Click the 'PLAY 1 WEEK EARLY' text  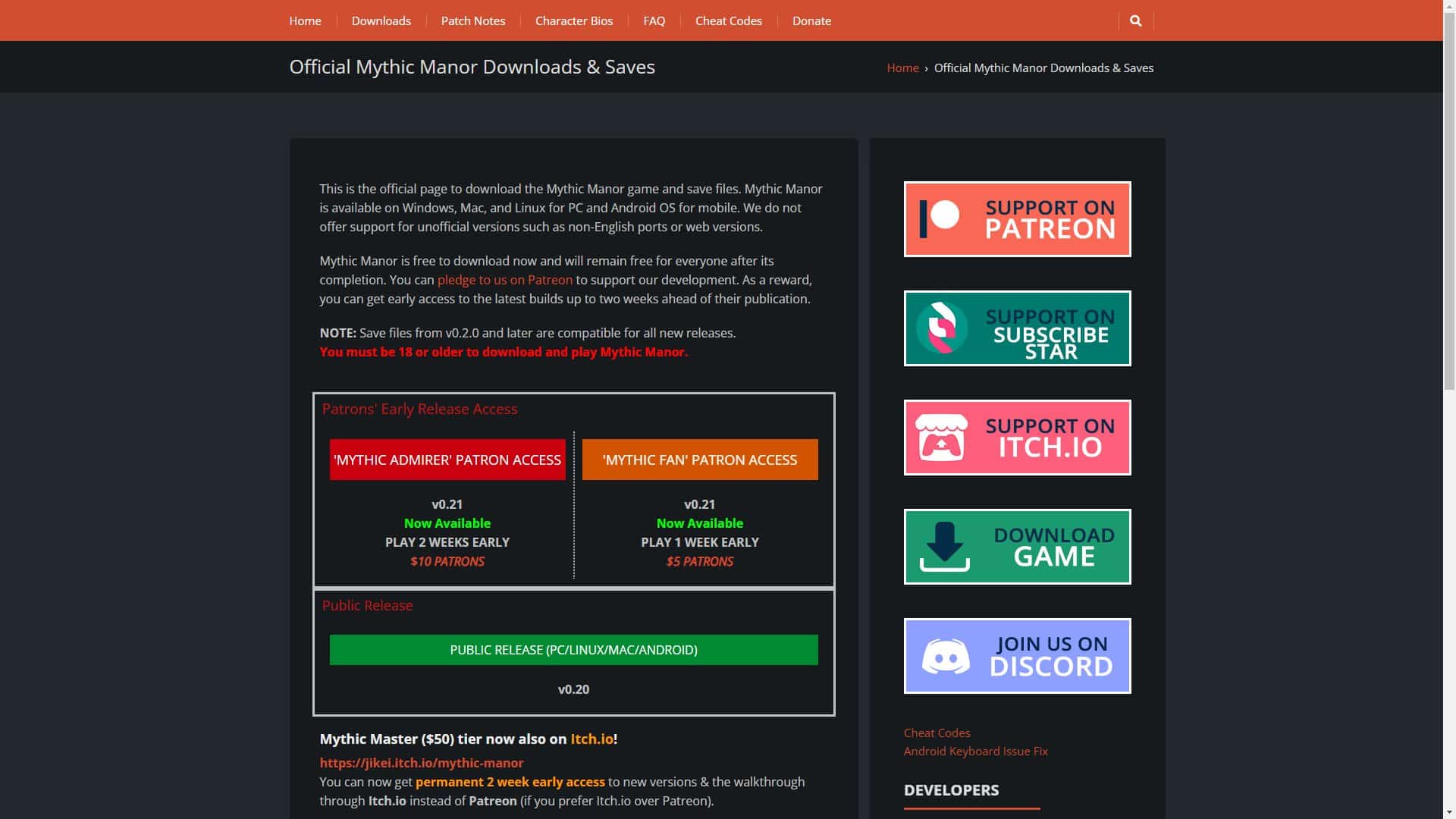(700, 542)
